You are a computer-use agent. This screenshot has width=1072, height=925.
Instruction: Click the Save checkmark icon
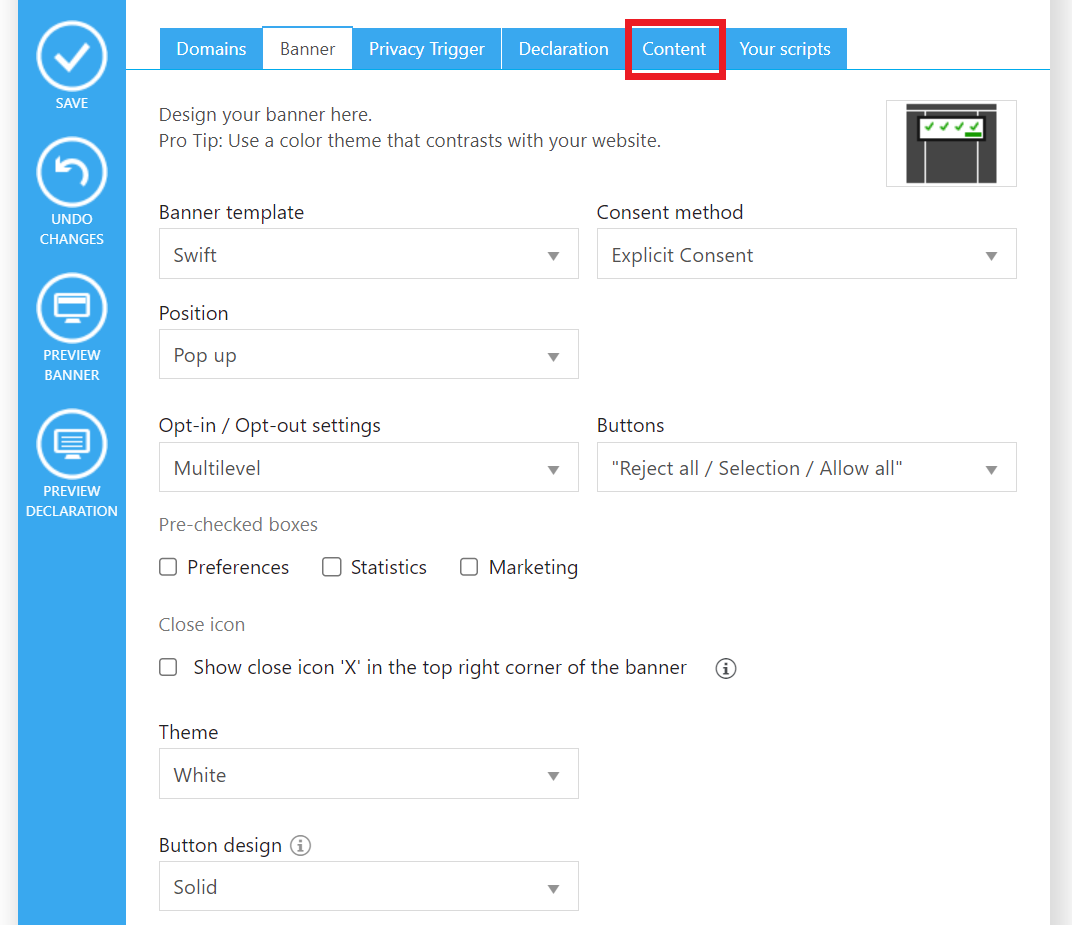(71, 58)
